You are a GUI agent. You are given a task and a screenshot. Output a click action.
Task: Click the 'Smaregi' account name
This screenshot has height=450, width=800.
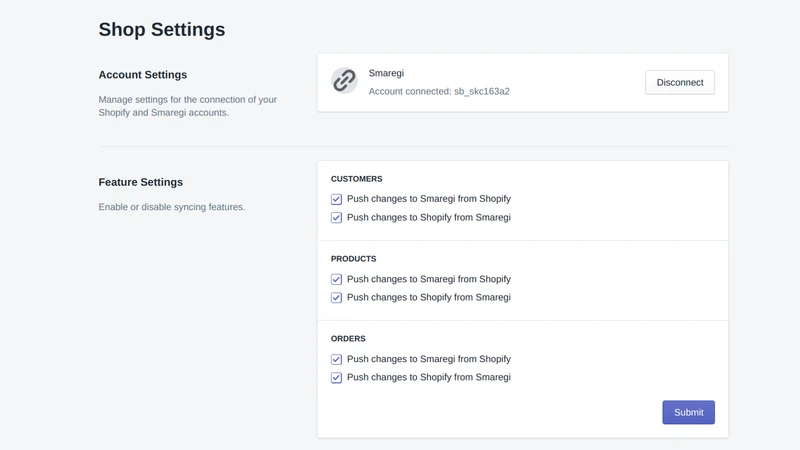tap(386, 73)
